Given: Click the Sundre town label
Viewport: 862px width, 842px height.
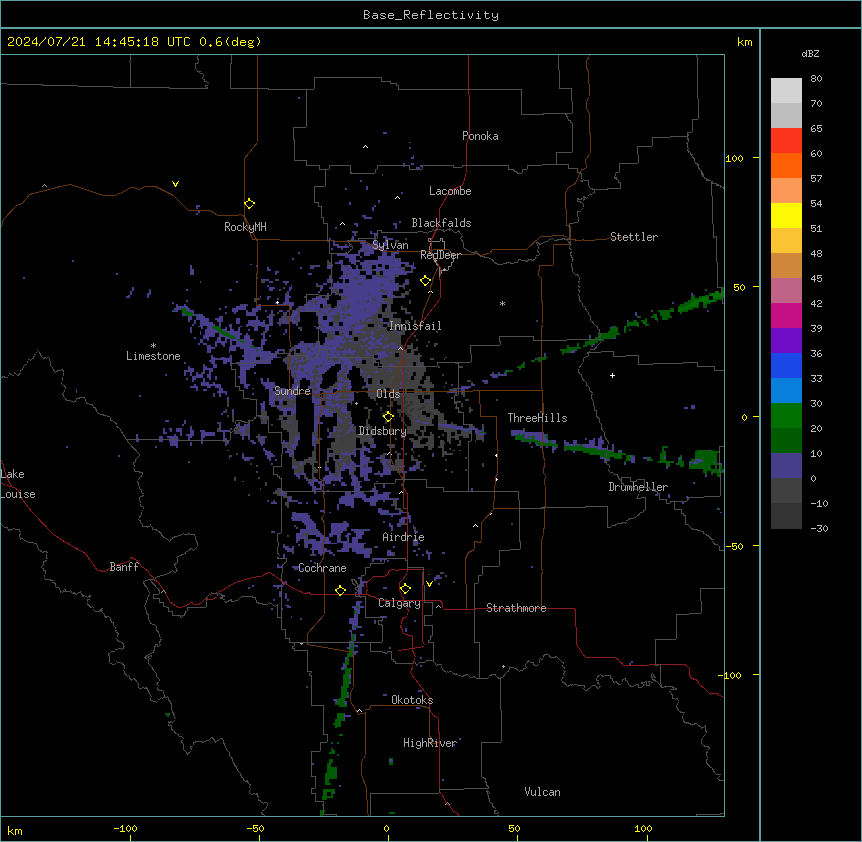Looking at the screenshot, I should (x=292, y=391).
